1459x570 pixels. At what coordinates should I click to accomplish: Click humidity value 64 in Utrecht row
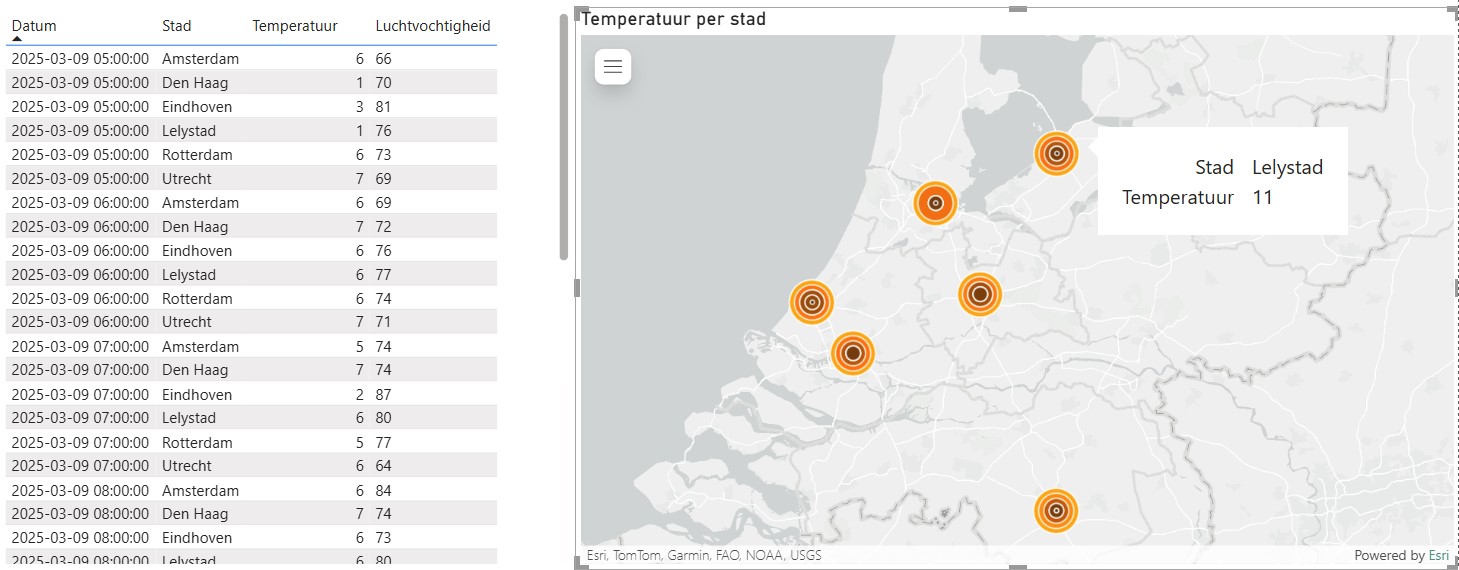click(x=383, y=466)
